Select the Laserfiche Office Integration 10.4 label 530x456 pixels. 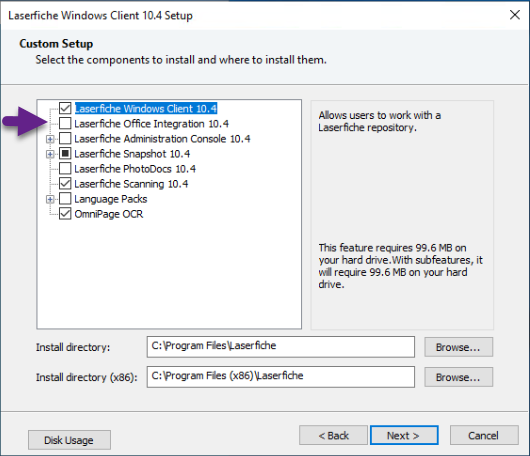[x=151, y=124]
